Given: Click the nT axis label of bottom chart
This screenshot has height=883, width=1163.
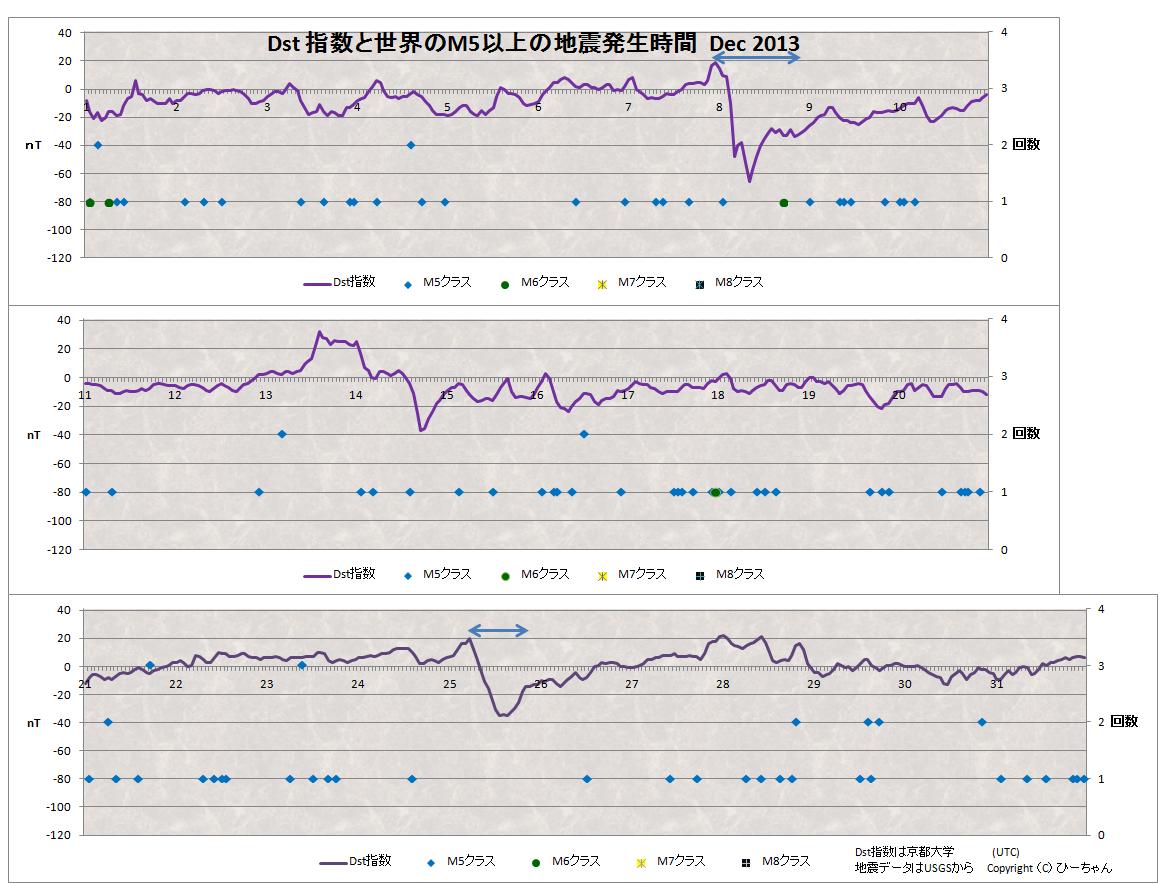Looking at the screenshot, I should [34, 722].
